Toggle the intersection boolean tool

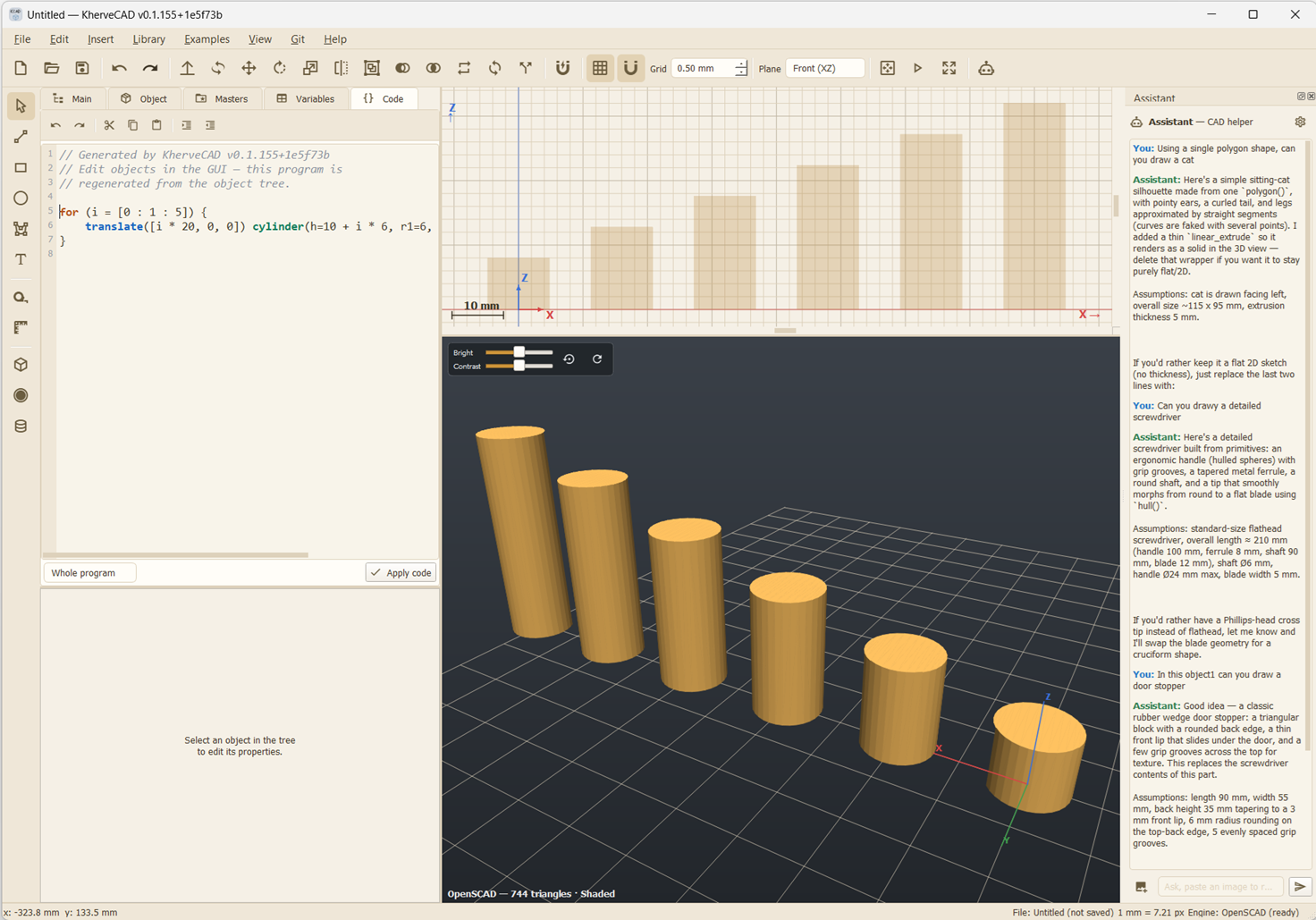[x=434, y=69]
